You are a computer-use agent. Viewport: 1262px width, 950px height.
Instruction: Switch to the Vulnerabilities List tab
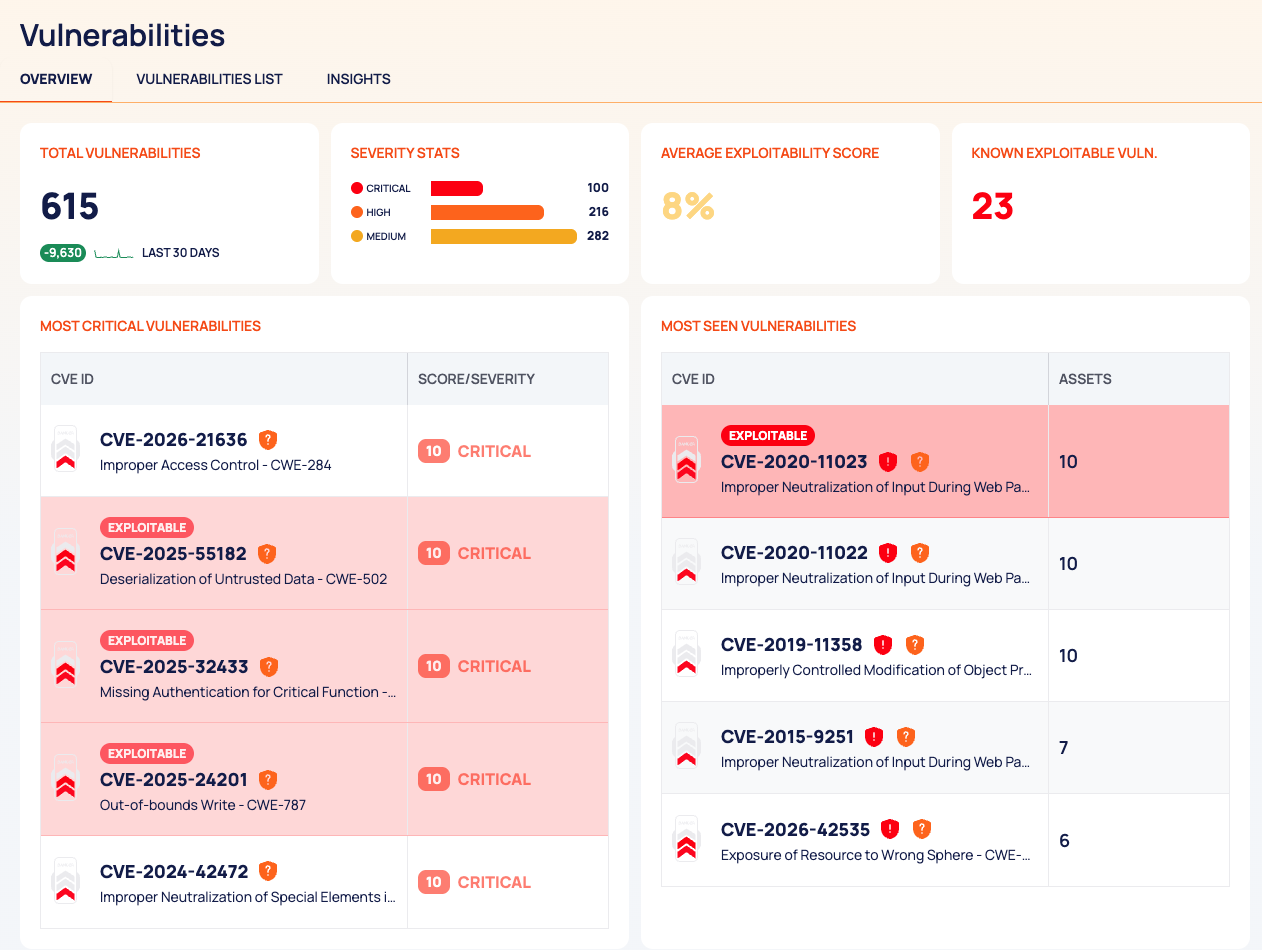click(x=209, y=79)
